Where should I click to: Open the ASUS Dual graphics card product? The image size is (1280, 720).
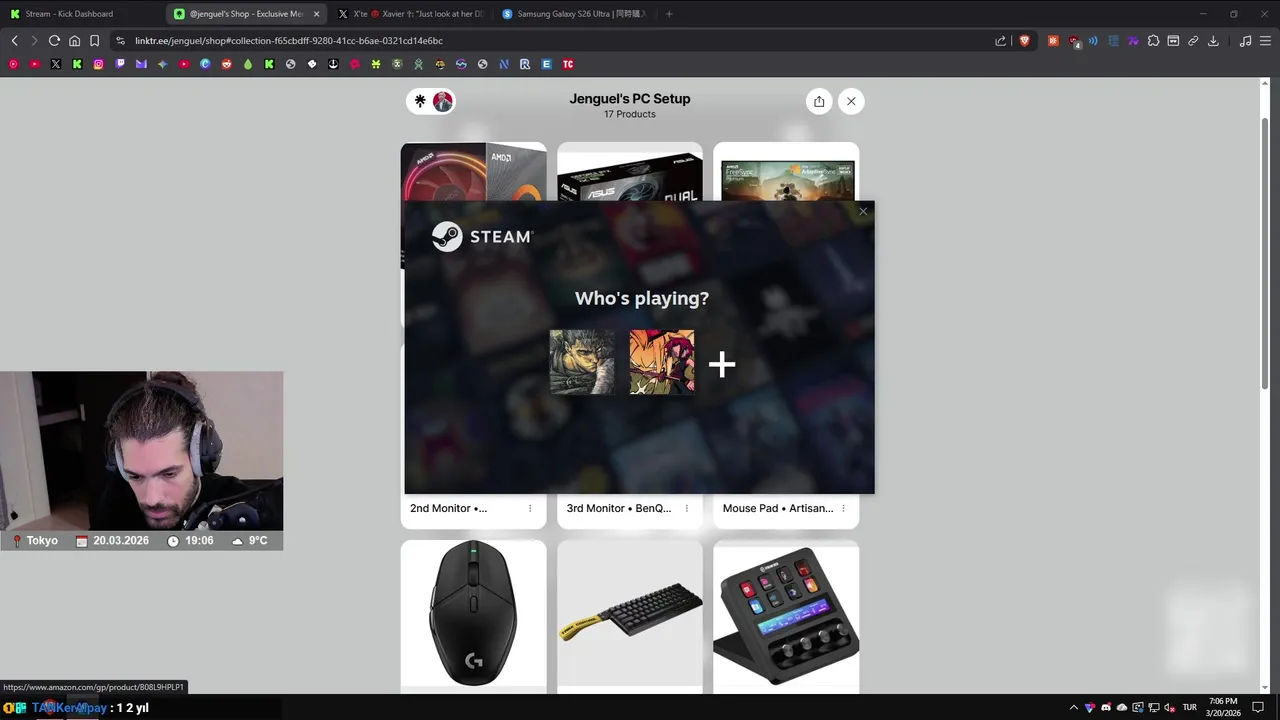tap(630, 171)
